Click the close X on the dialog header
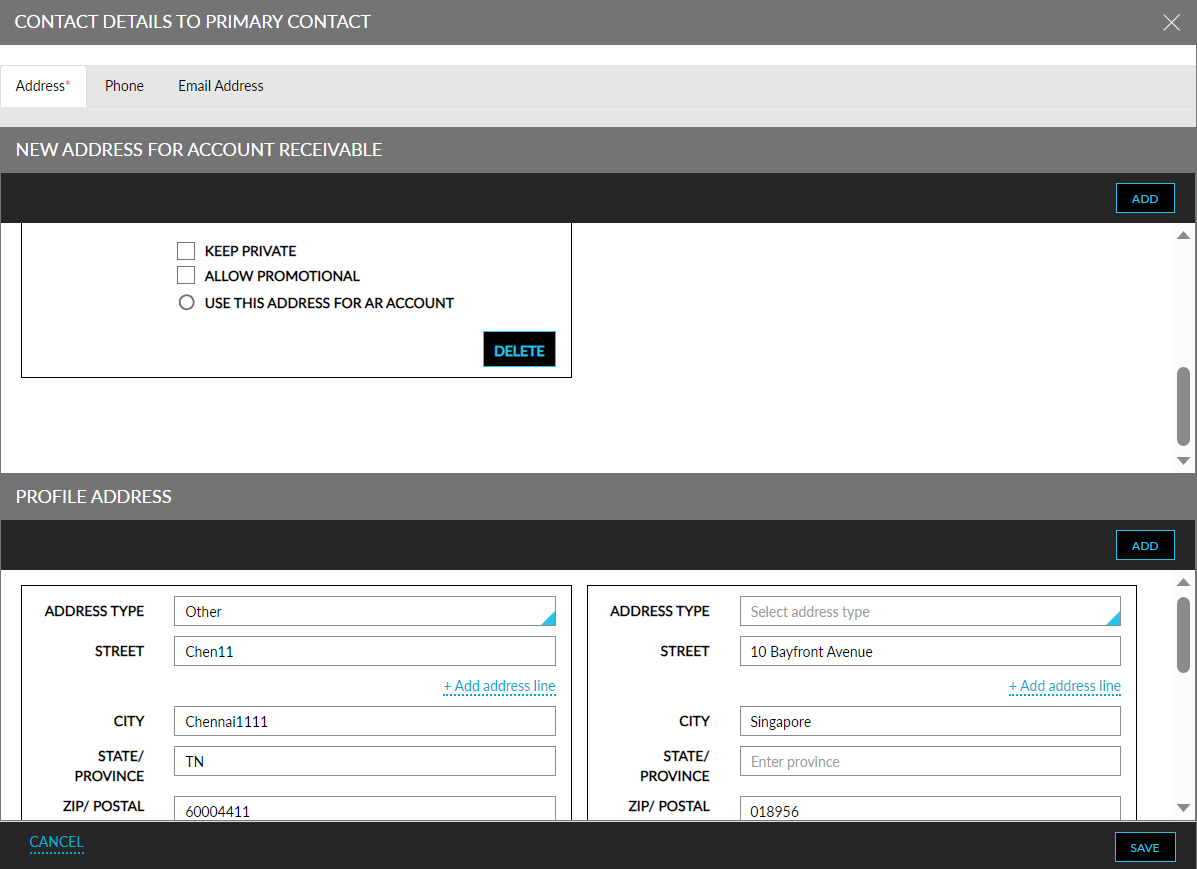1197x869 pixels. click(1171, 22)
